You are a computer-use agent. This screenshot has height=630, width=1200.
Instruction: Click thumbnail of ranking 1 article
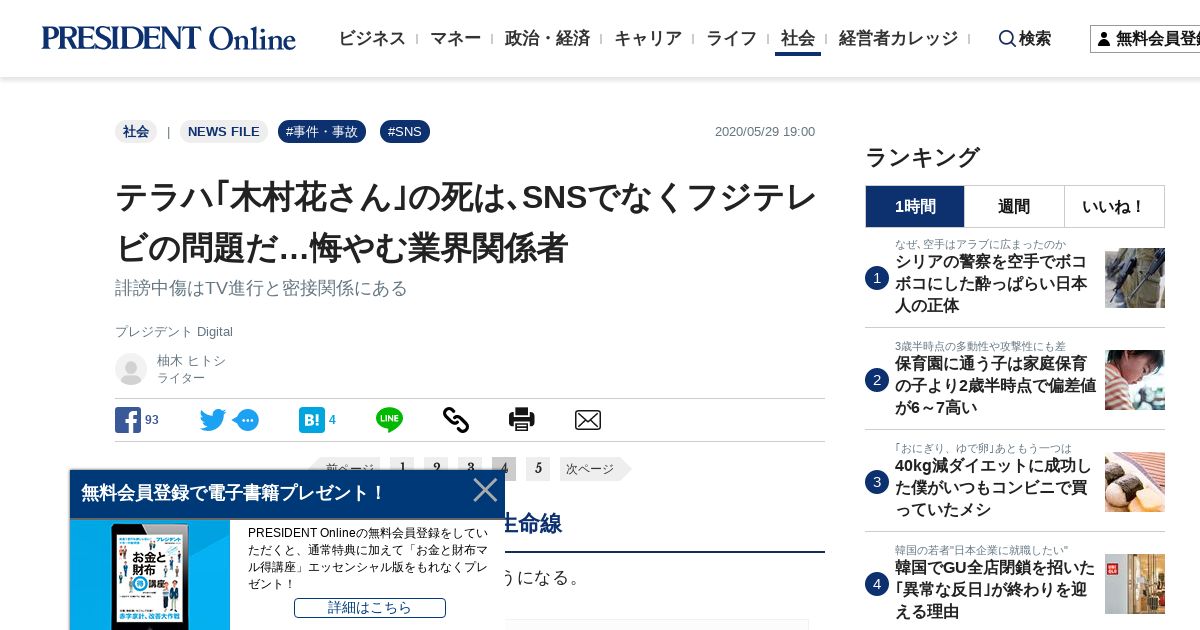point(1135,278)
